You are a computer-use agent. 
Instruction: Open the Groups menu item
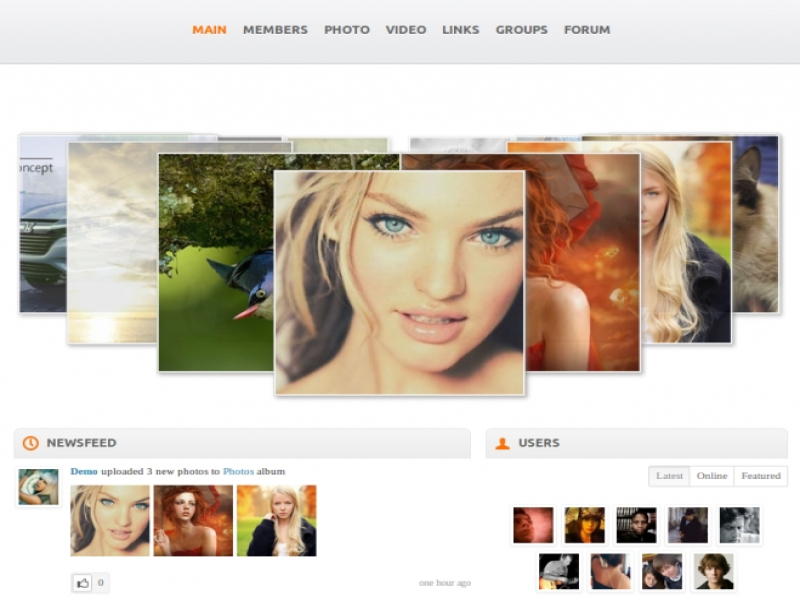pos(521,30)
